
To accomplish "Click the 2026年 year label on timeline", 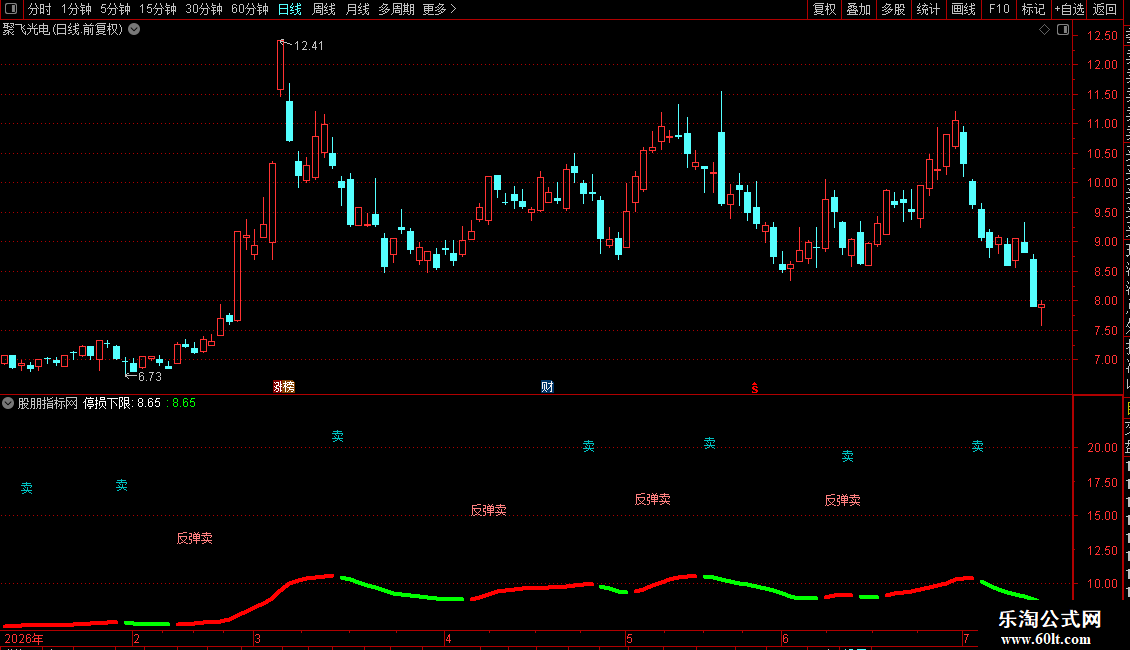I will click(x=24, y=639).
